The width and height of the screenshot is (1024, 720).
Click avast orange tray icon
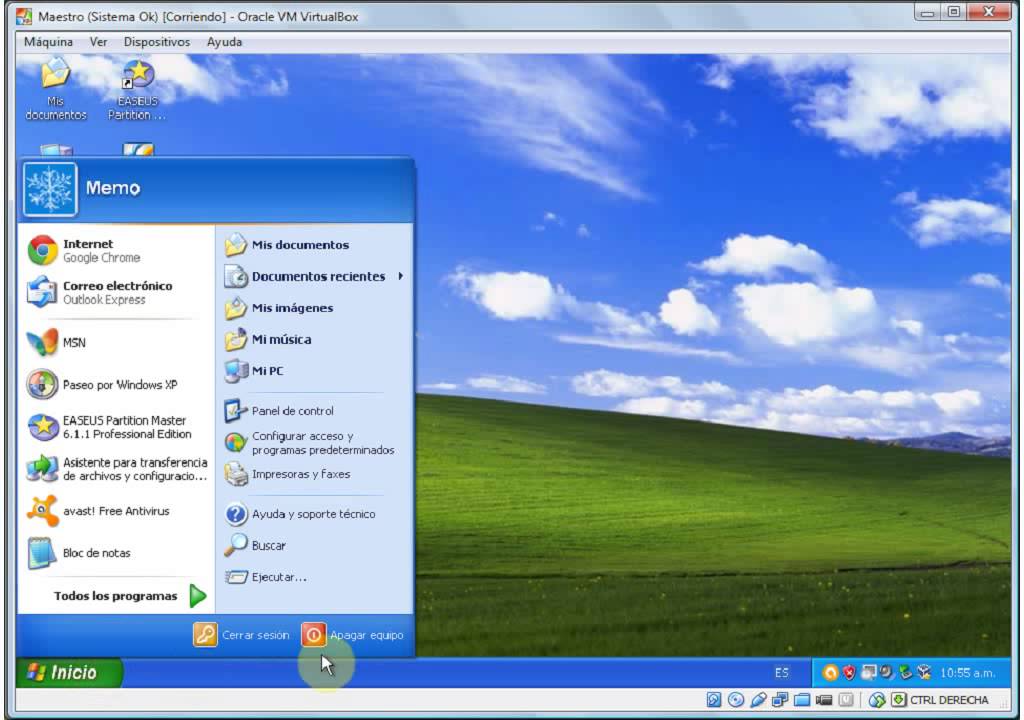(x=830, y=672)
